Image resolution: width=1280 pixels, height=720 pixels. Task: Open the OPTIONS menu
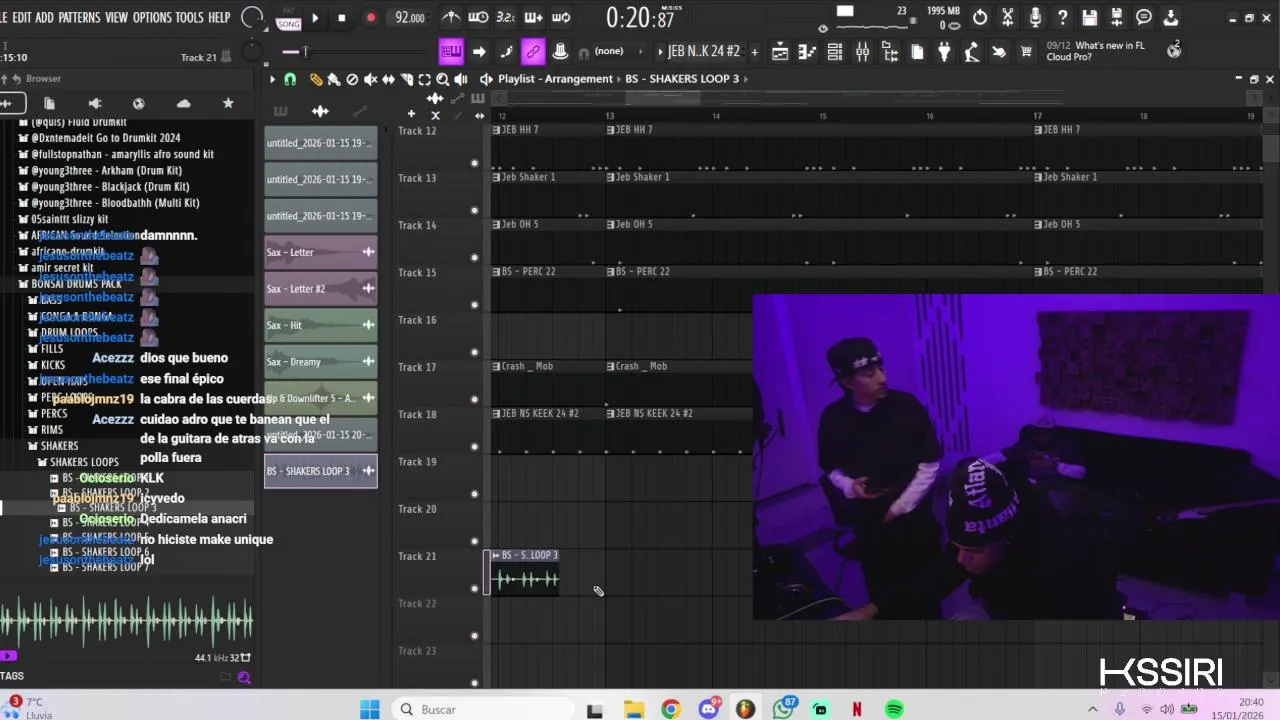pos(153,18)
